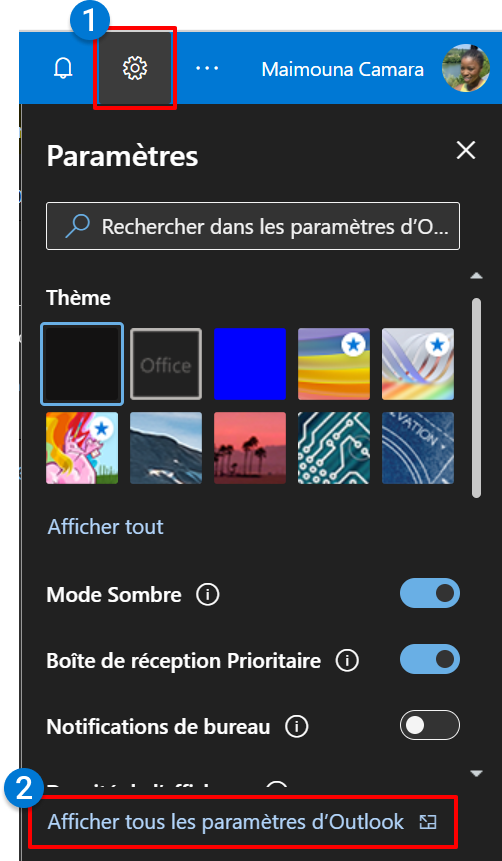Select the solid blue theme swatch
The image size is (502, 861).
coord(250,364)
